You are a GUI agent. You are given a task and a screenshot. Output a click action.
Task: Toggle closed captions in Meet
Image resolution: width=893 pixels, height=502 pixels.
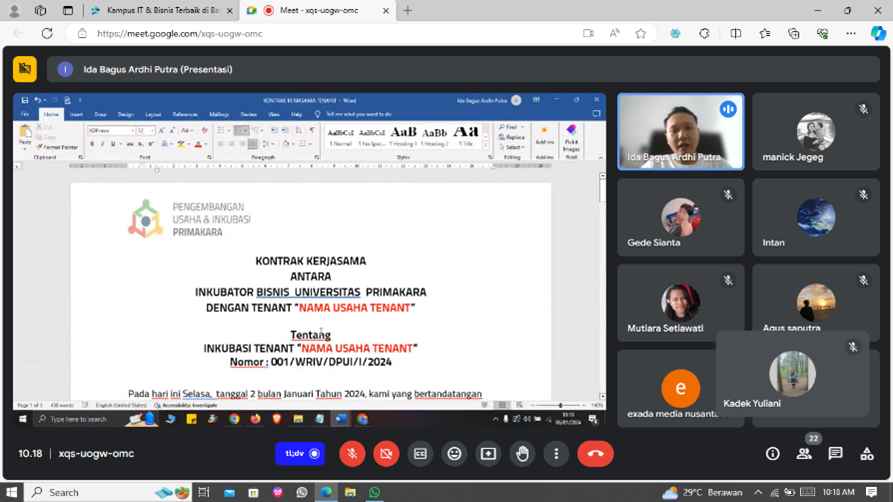pos(420,454)
